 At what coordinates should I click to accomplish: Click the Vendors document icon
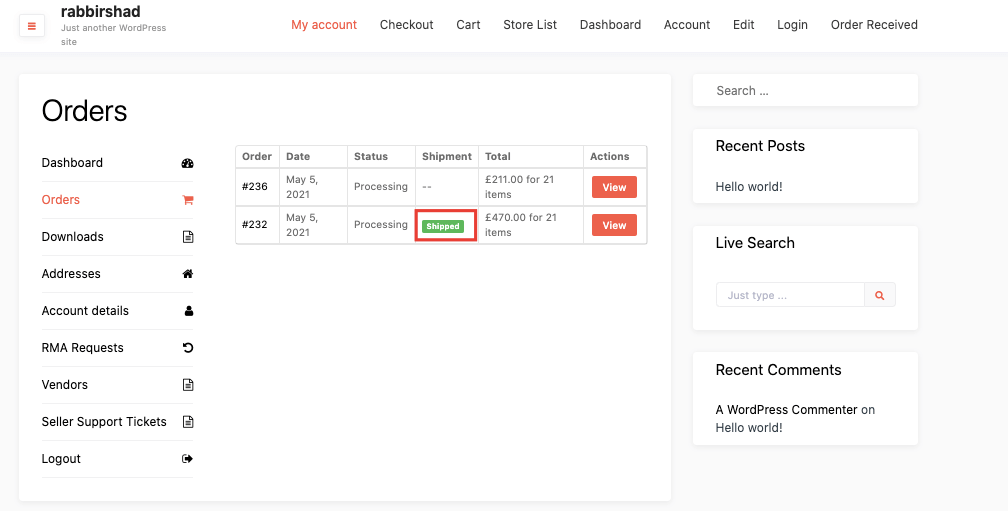pos(188,385)
